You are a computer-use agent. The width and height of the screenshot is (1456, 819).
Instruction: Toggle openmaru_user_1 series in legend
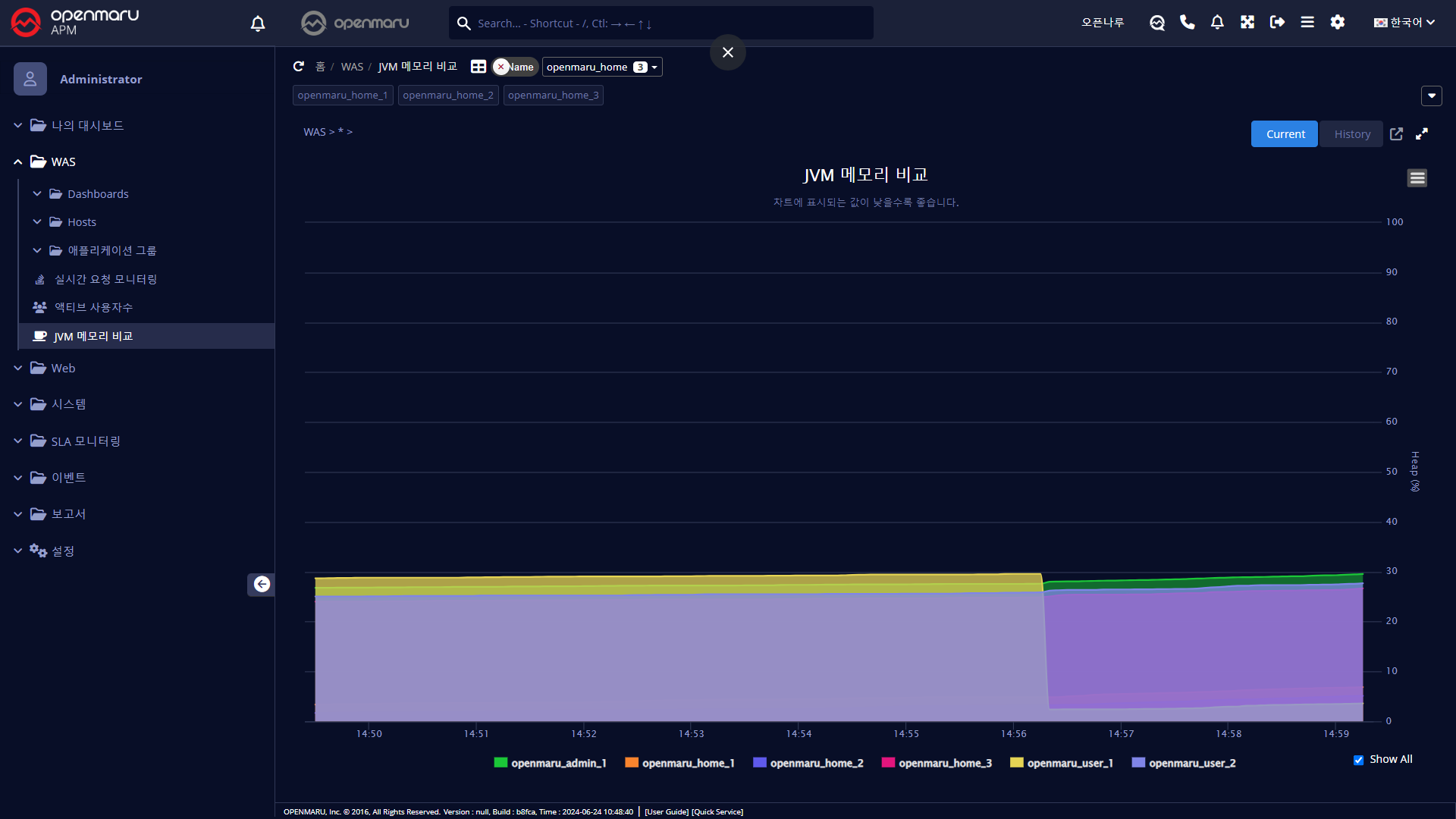1069,763
